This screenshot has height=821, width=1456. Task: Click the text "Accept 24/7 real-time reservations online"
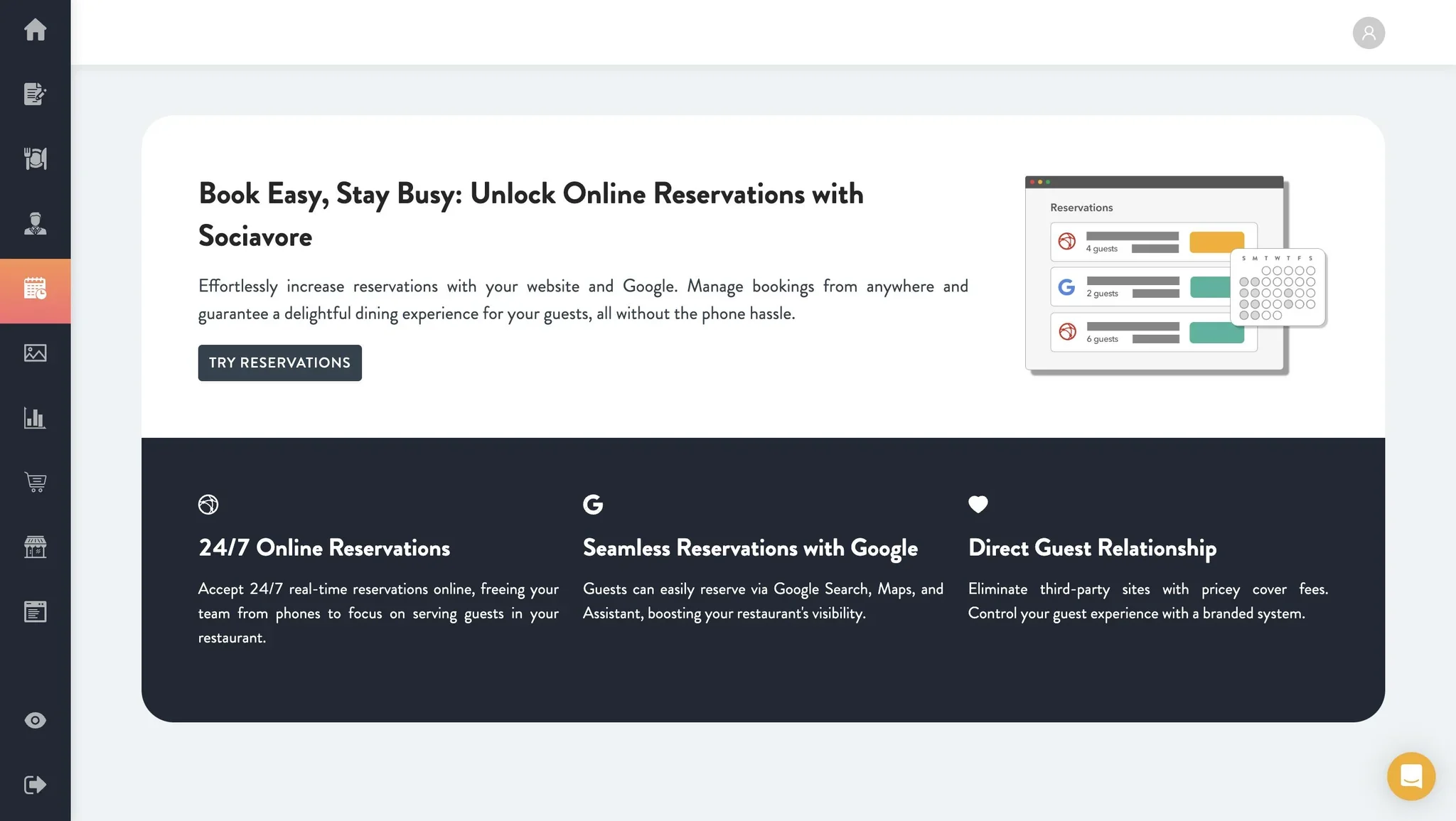tap(378, 613)
